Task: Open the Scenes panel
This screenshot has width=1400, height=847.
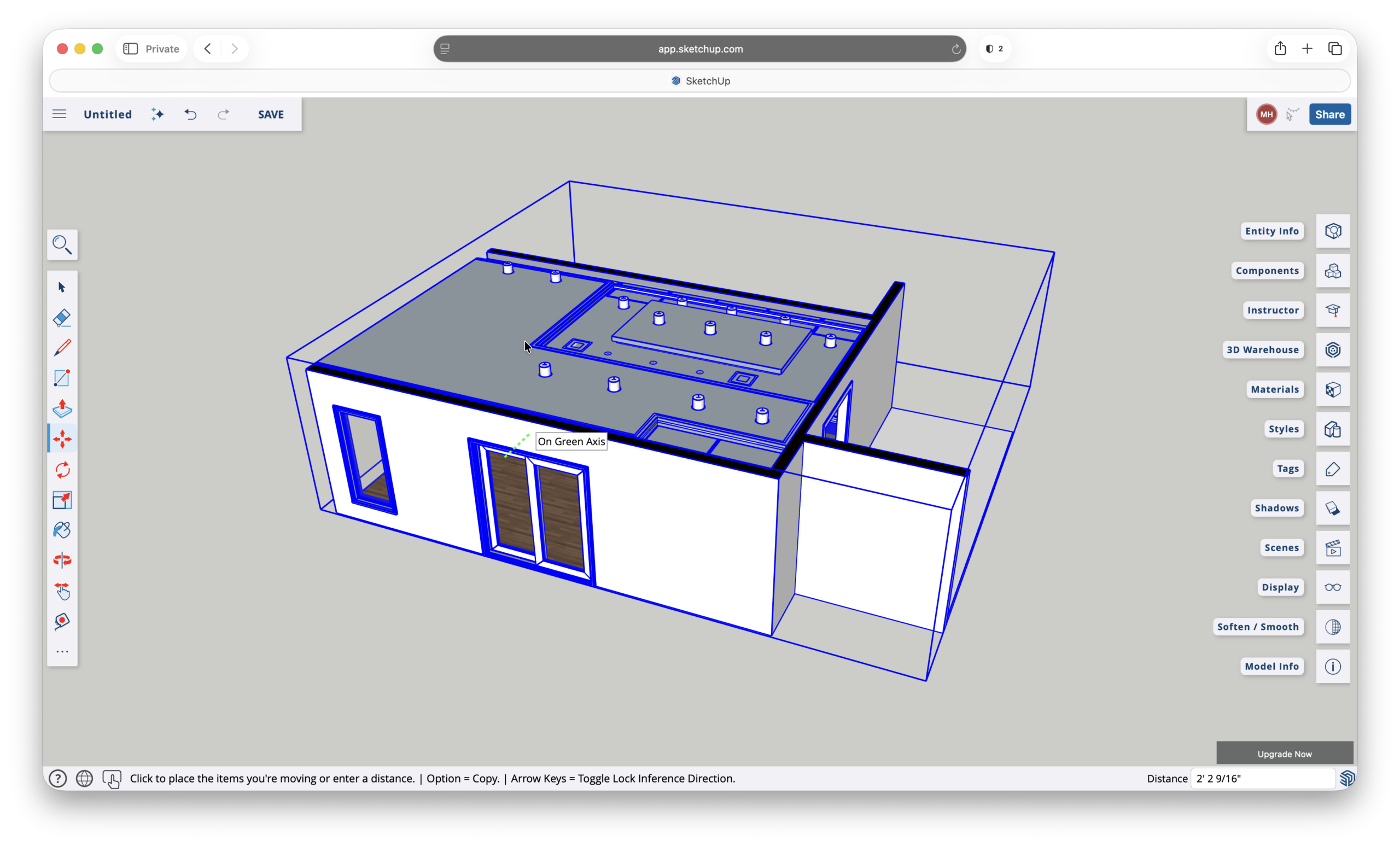Action: pos(1332,547)
